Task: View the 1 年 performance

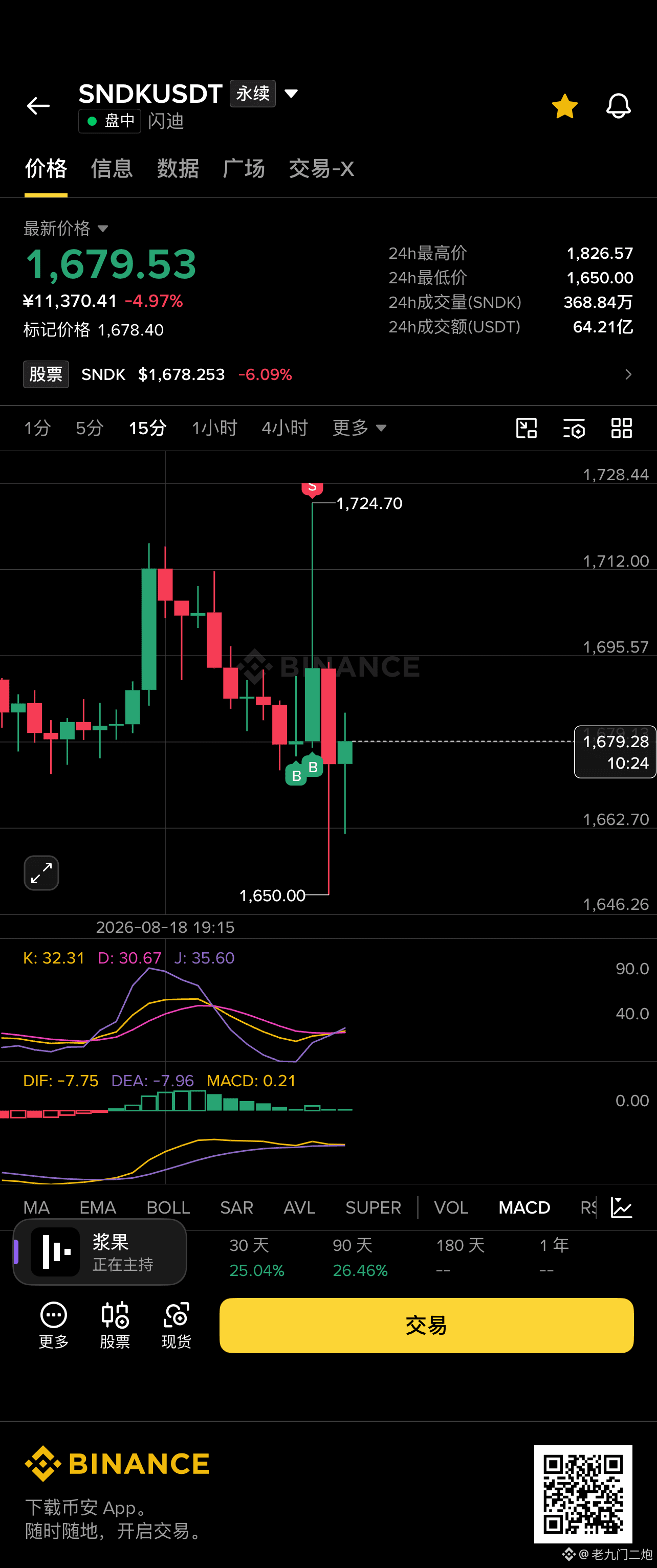Action: click(x=554, y=1258)
